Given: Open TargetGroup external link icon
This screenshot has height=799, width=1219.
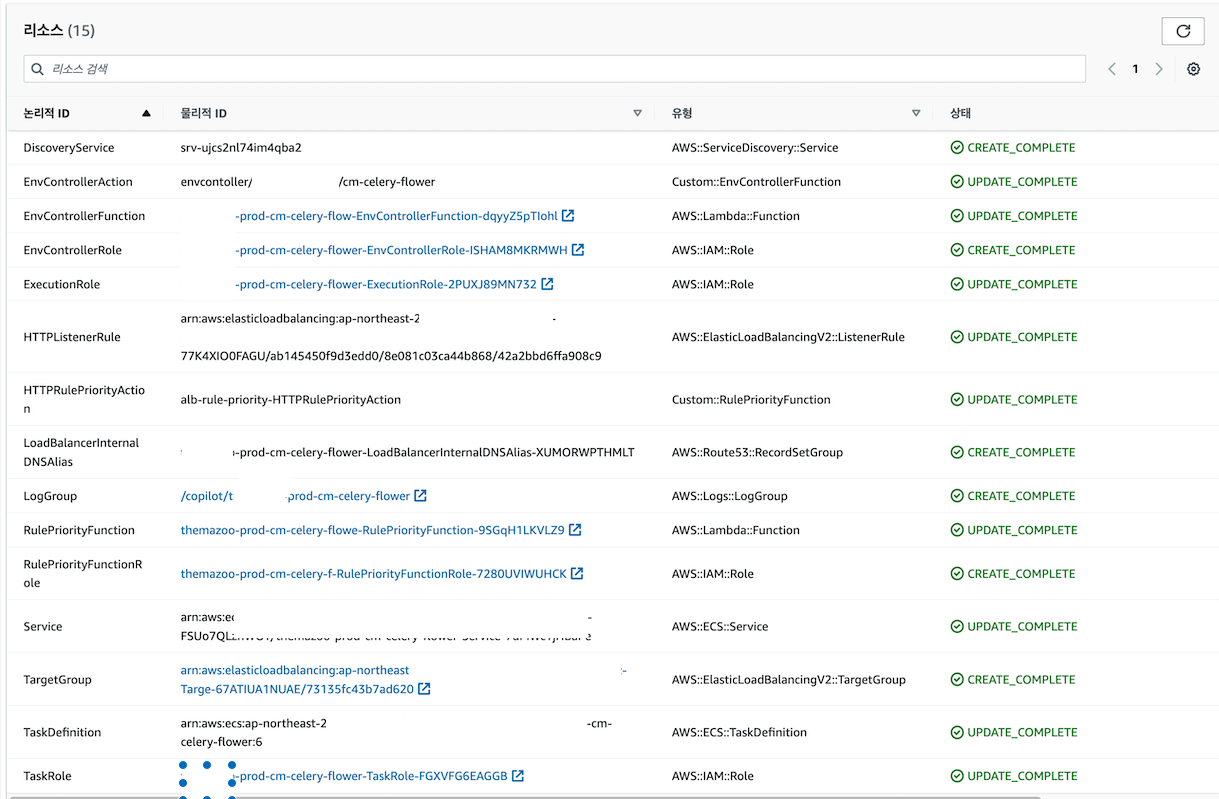Looking at the screenshot, I should 424,688.
